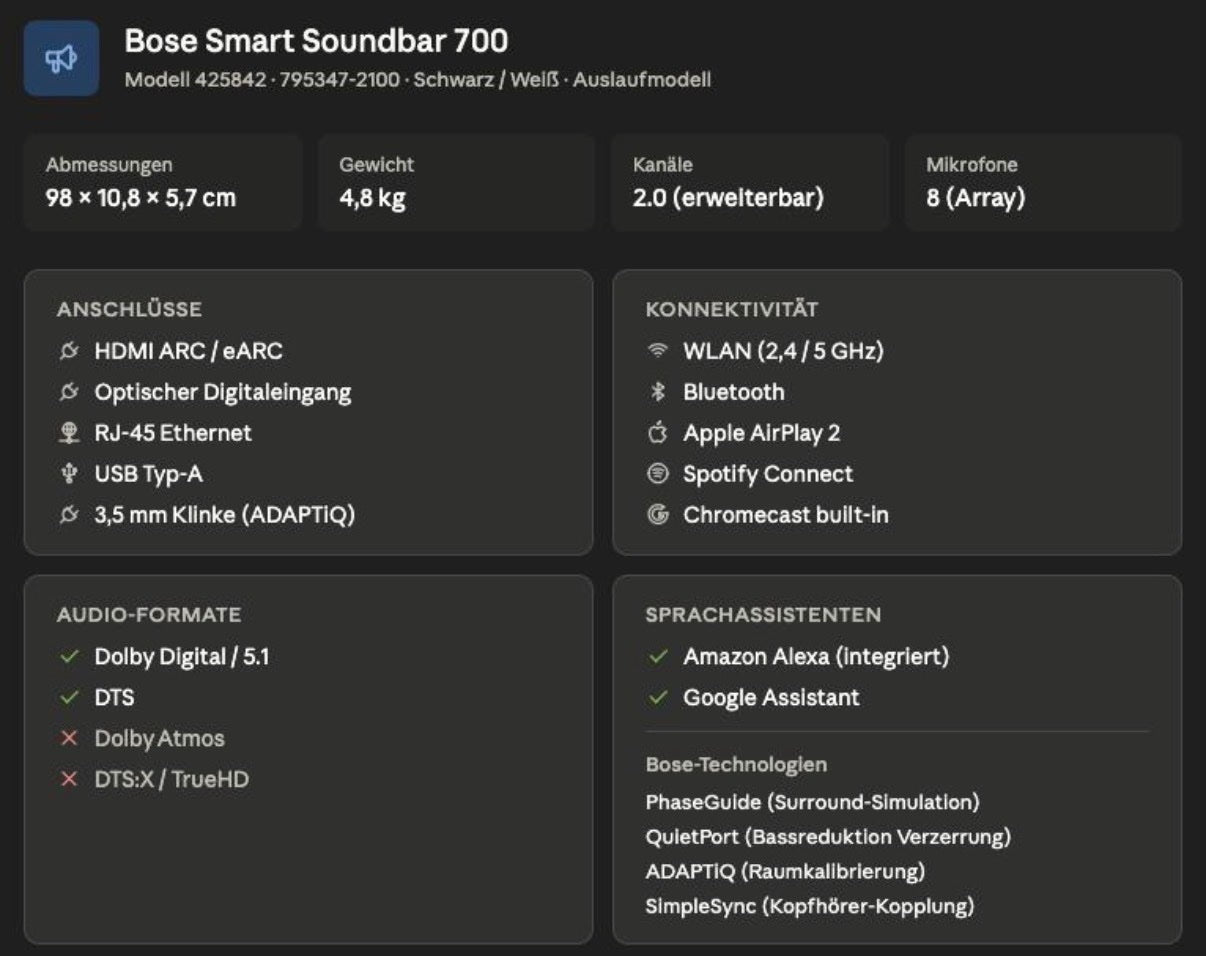Click the checkmark beside Google Assistant
The height and width of the screenshot is (956, 1206).
point(657,698)
